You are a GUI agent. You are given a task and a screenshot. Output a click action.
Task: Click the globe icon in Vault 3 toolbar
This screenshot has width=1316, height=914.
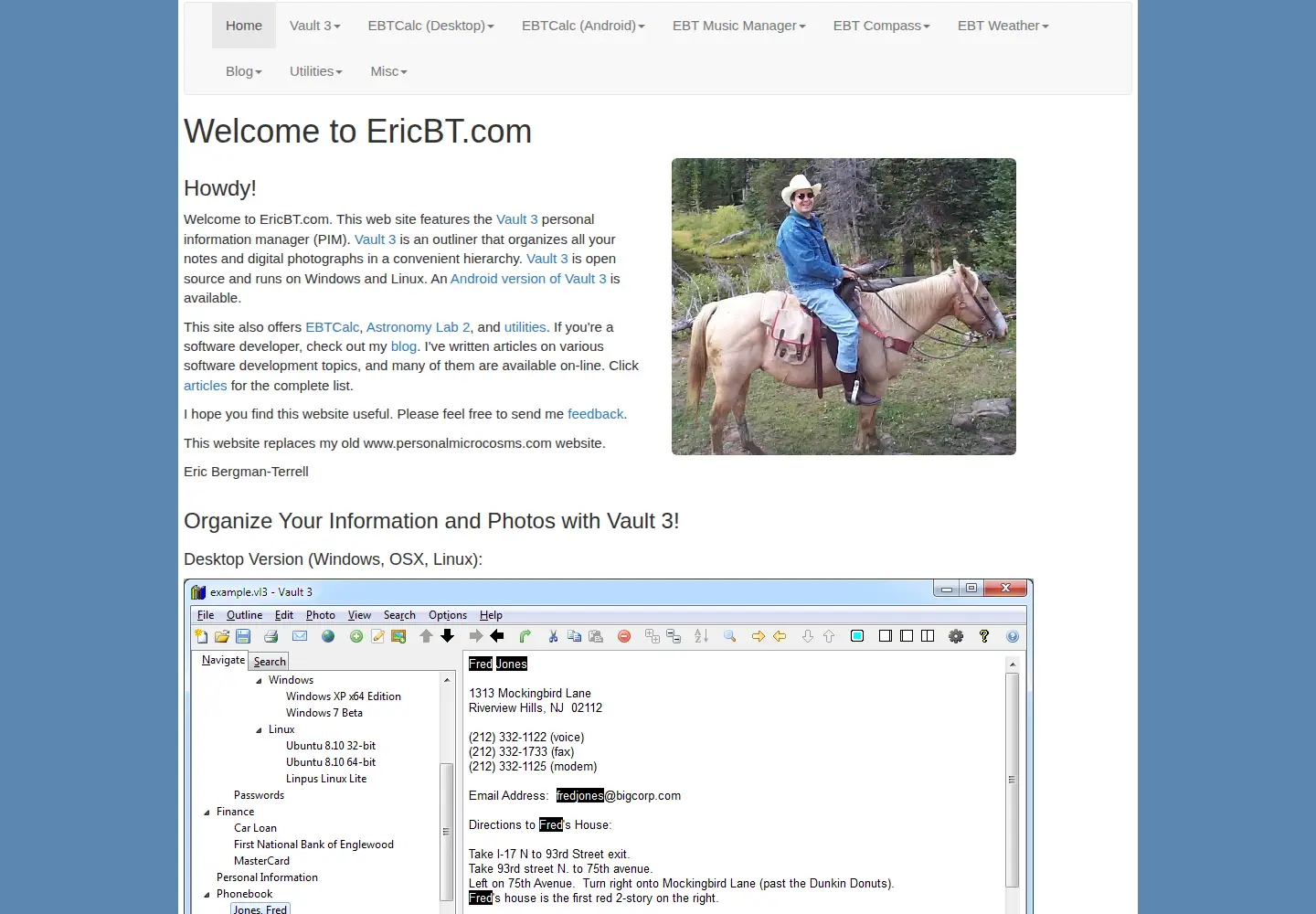pyautogui.click(x=328, y=636)
